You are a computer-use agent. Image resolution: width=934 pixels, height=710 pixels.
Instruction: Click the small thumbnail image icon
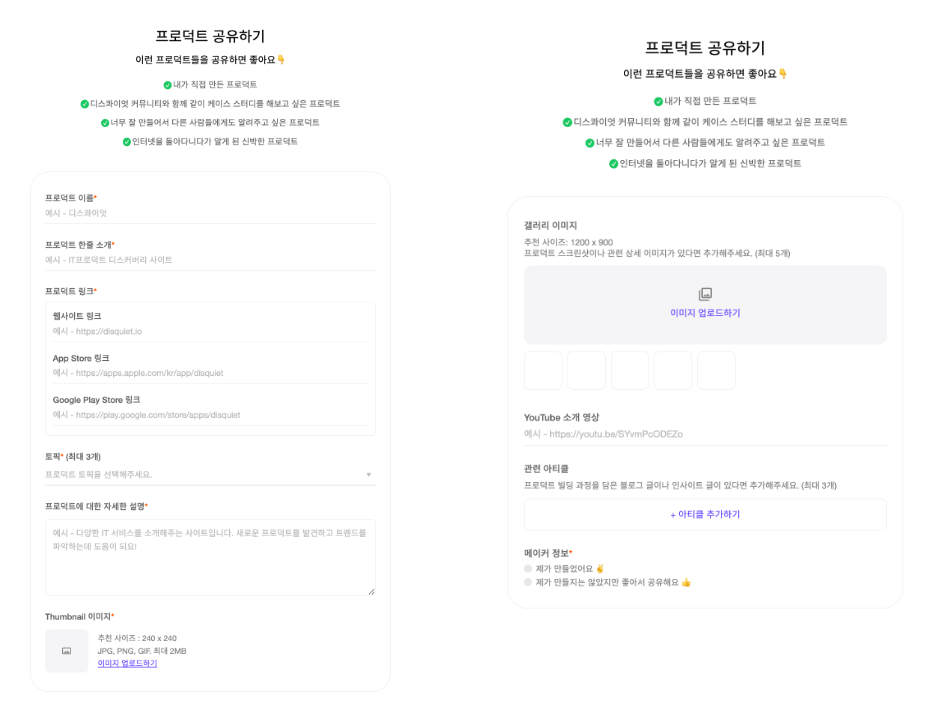66,651
